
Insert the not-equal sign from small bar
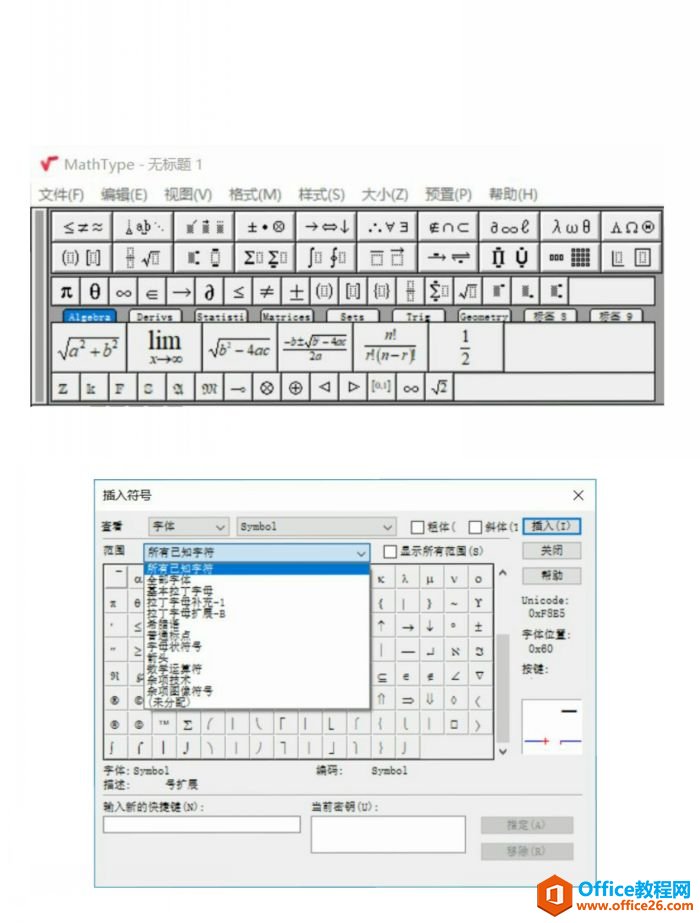point(267,291)
